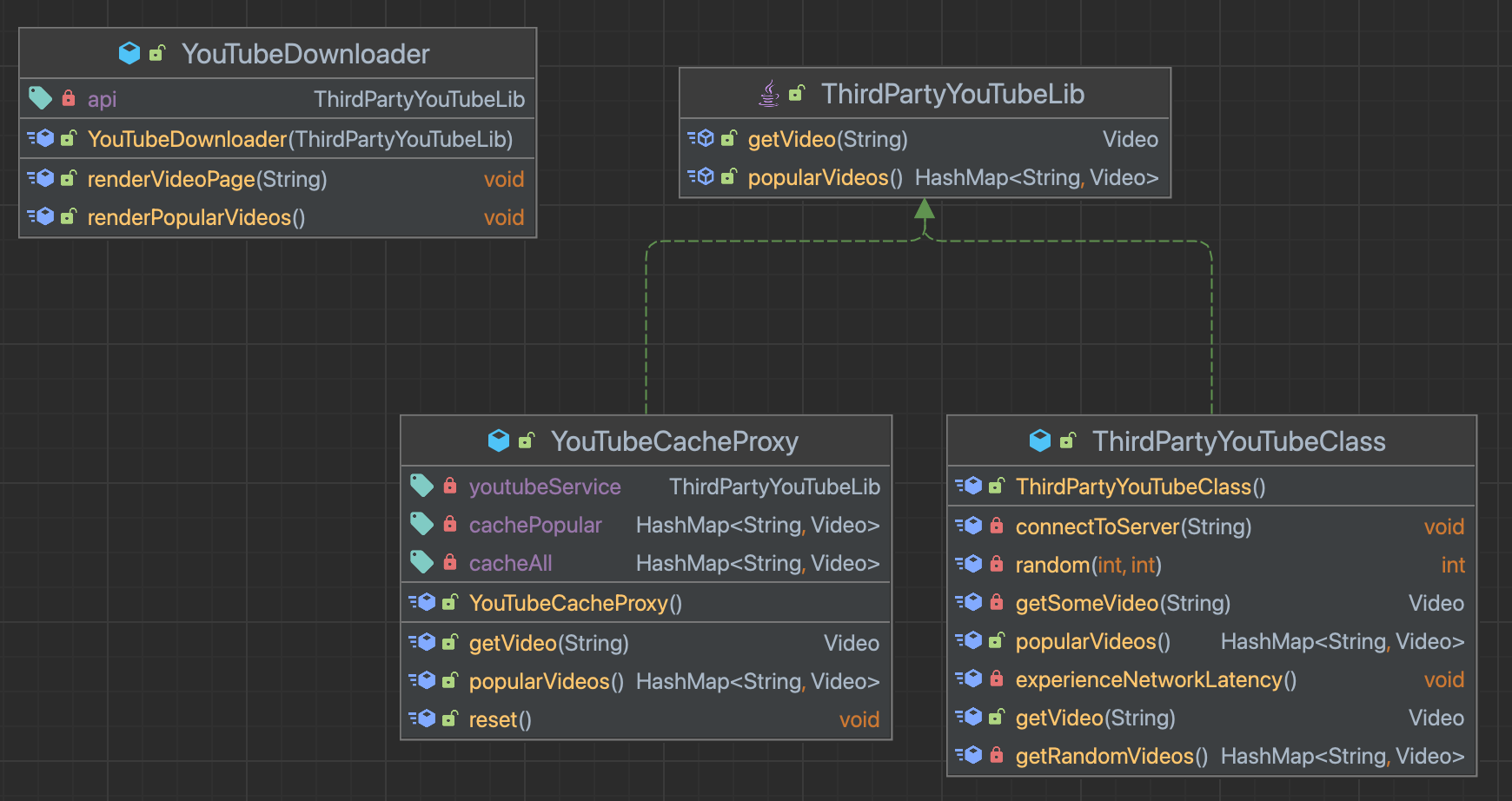This screenshot has height=801, width=1512.
Task: Click the YouTubeDownloader class icon
Action: (129, 54)
